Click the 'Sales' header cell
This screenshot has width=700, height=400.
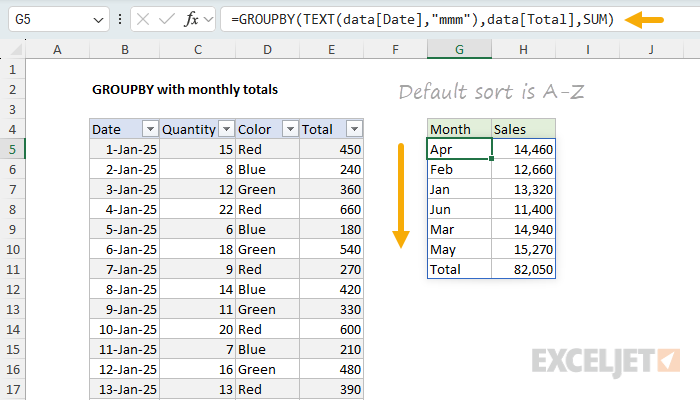click(x=524, y=129)
